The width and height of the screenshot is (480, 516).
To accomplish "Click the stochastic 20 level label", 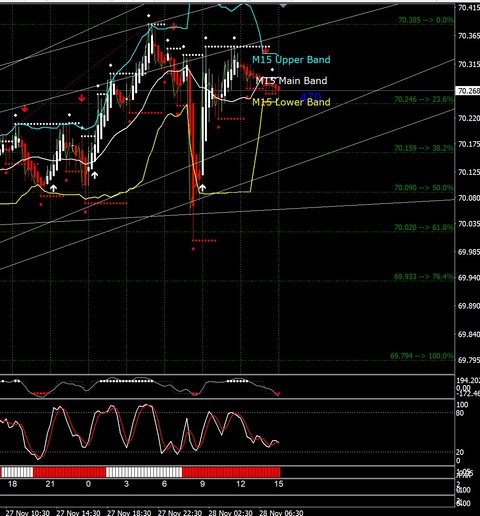I will [460, 452].
